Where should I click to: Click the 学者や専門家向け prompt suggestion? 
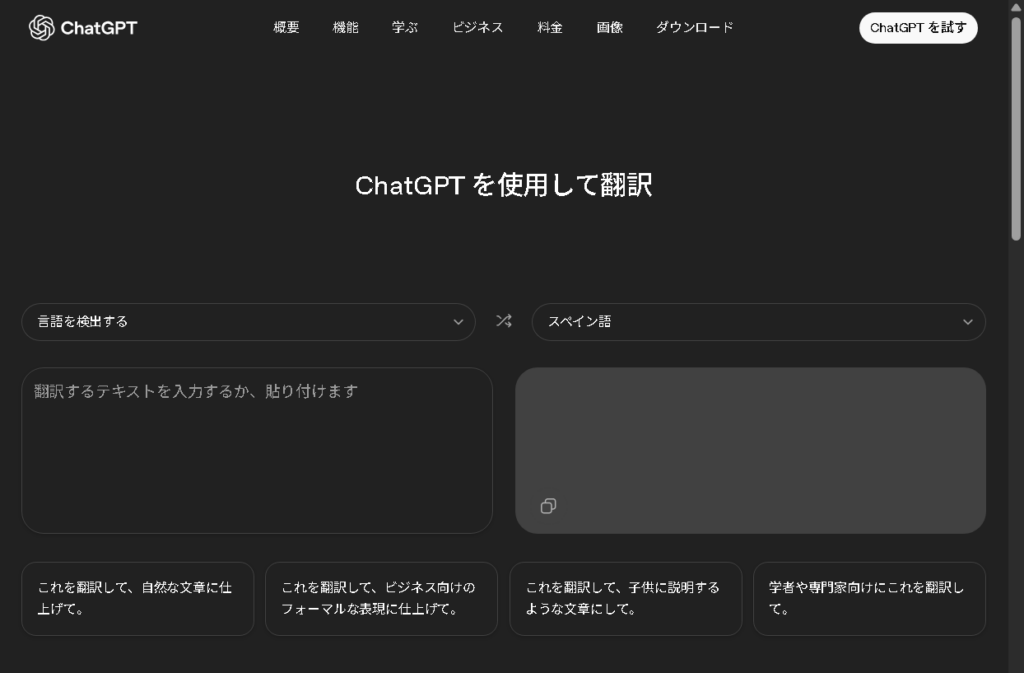click(x=869, y=598)
